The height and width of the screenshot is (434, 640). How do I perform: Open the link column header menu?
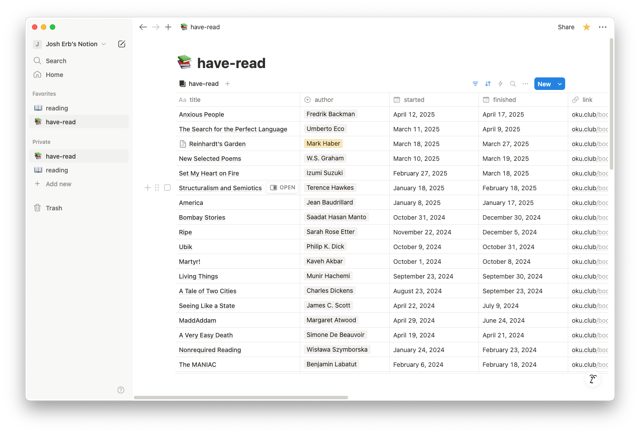tap(588, 100)
